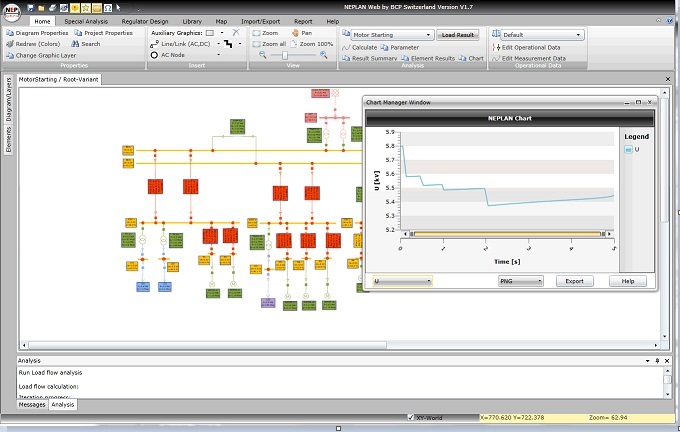Switch to the Special Analysis ribbon tab
The height and width of the screenshot is (432, 680).
point(86,21)
